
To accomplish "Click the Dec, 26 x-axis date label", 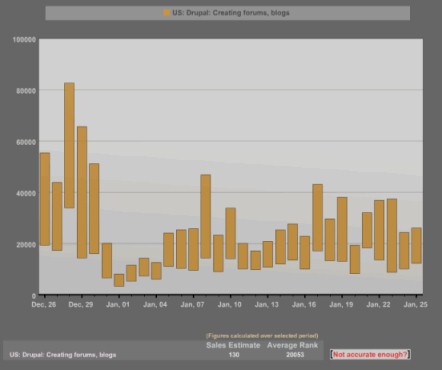I will (44, 304).
